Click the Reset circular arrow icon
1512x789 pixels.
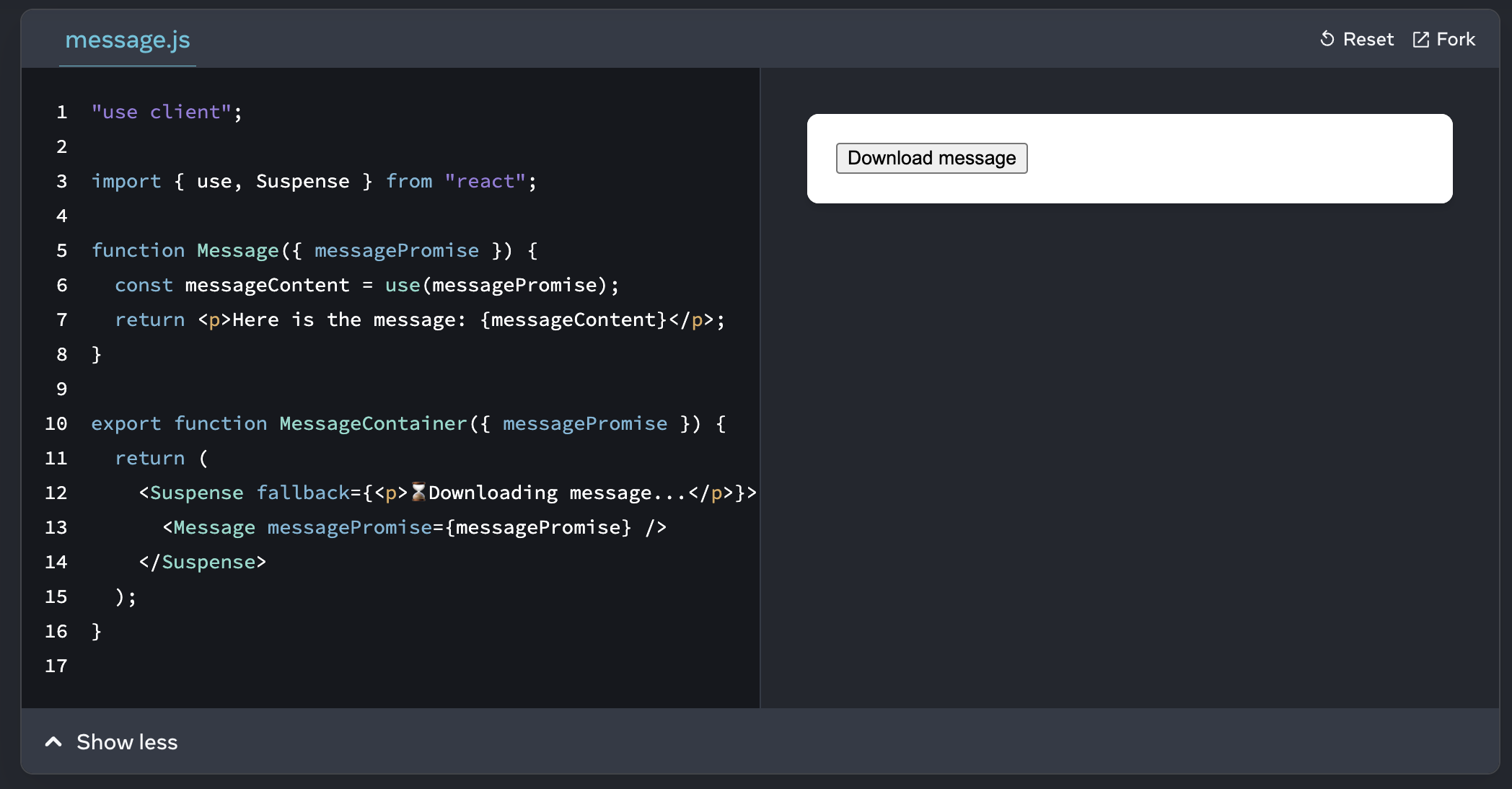(x=1327, y=39)
